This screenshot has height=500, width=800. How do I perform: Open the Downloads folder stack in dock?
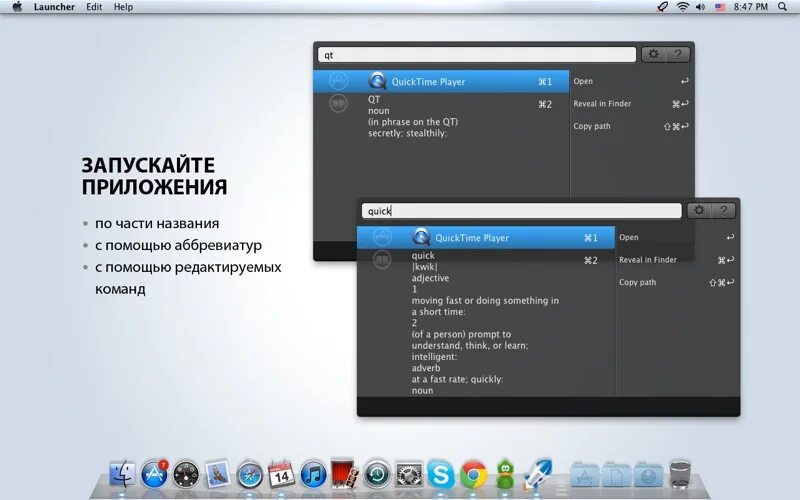click(648, 474)
